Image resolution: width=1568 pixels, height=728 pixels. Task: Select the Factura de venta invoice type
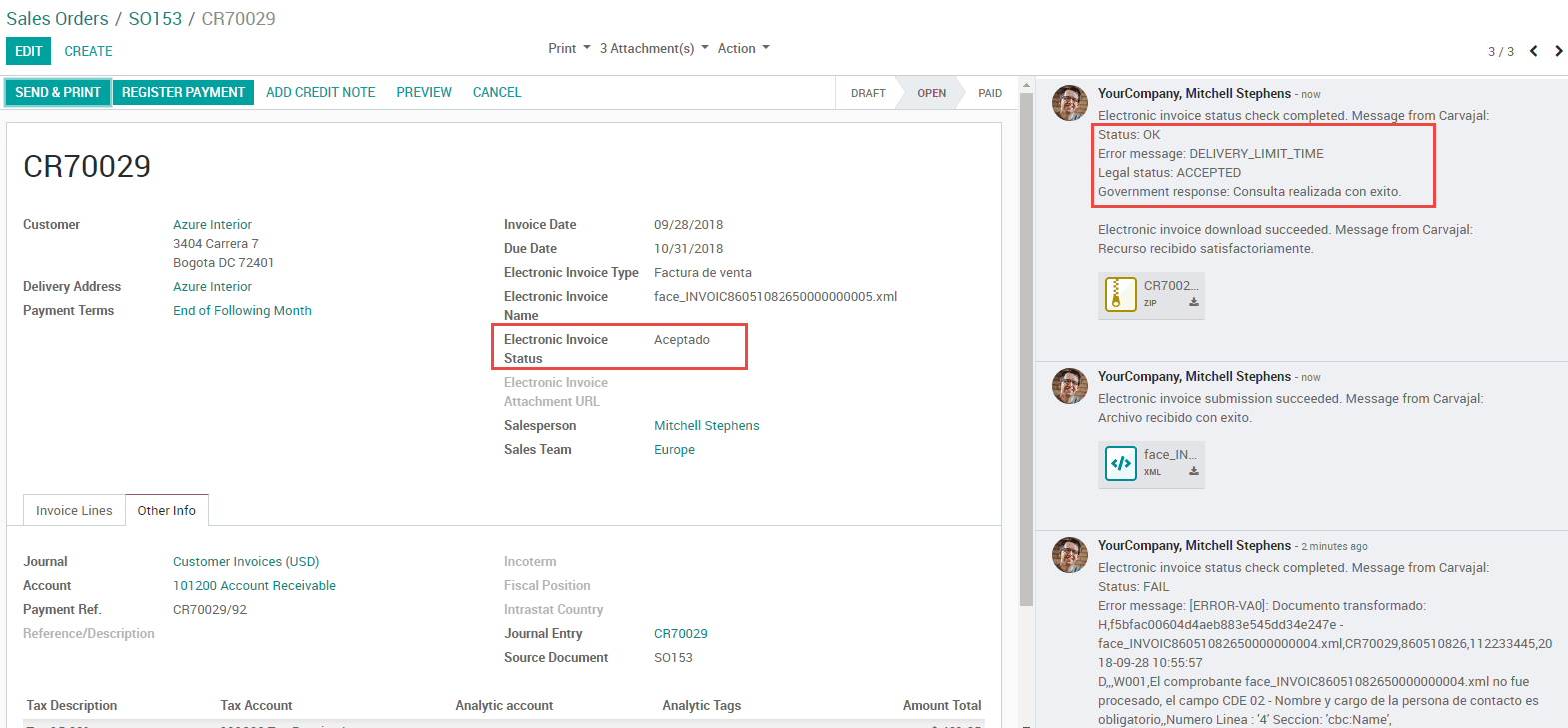tap(703, 273)
